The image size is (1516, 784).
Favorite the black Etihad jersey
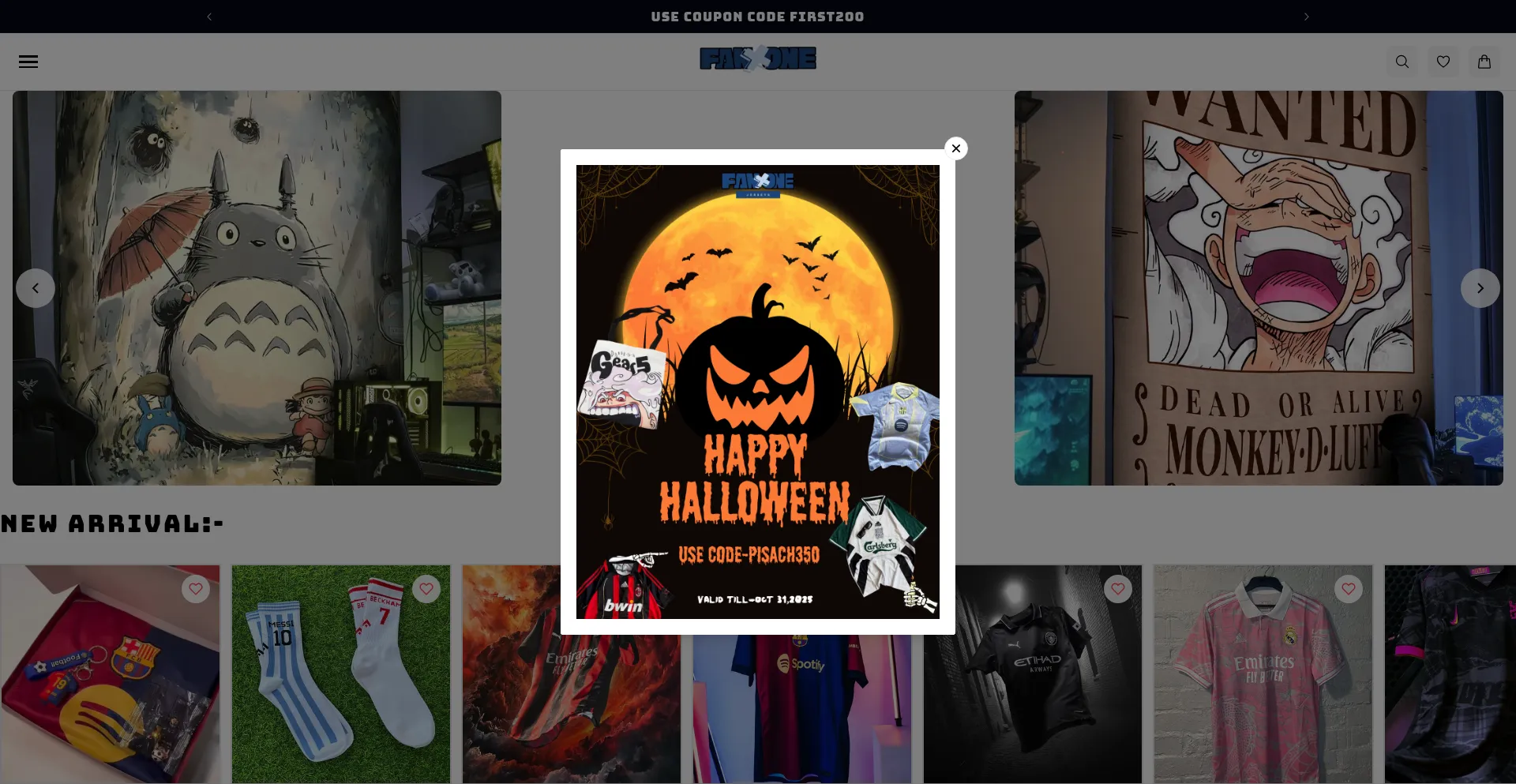pos(1118,589)
